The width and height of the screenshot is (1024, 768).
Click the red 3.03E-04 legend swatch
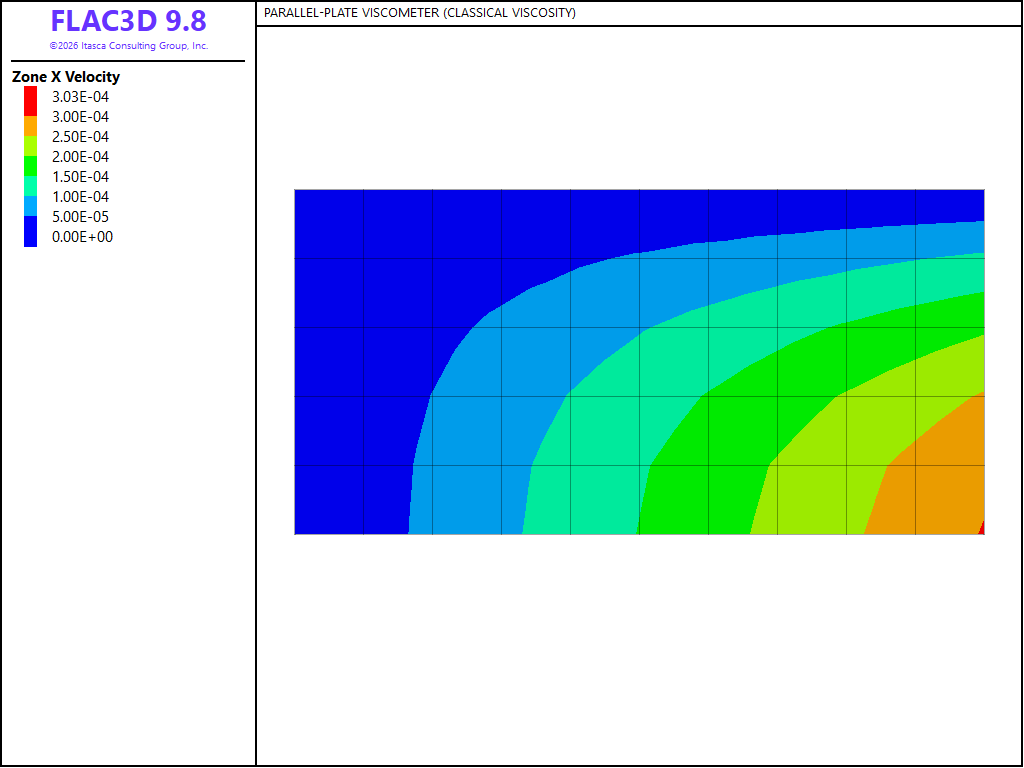coord(31,101)
